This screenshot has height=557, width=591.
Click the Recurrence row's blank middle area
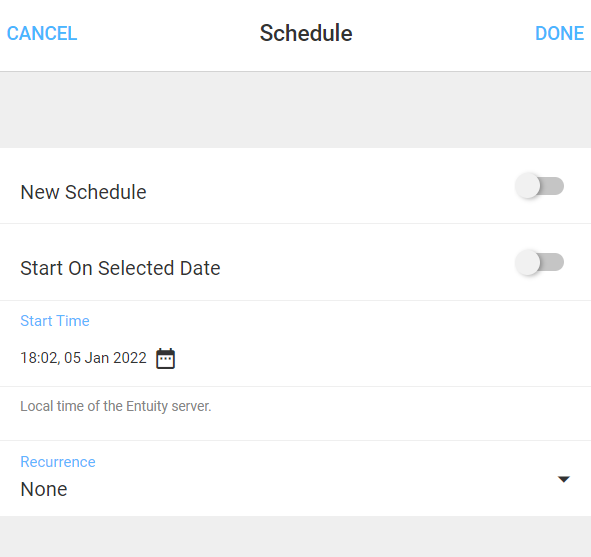point(302,479)
